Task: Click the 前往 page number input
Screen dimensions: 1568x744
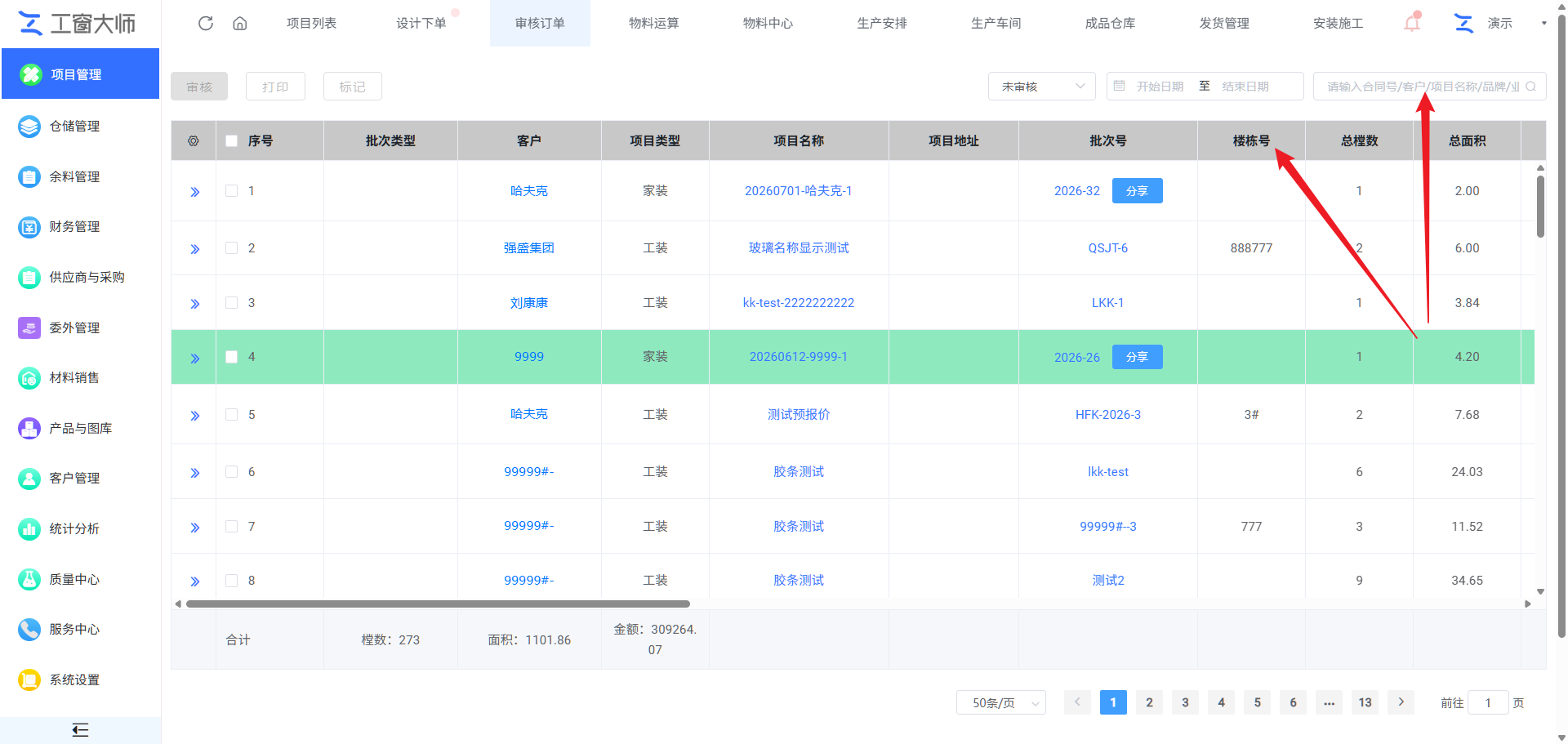Action: (1488, 702)
